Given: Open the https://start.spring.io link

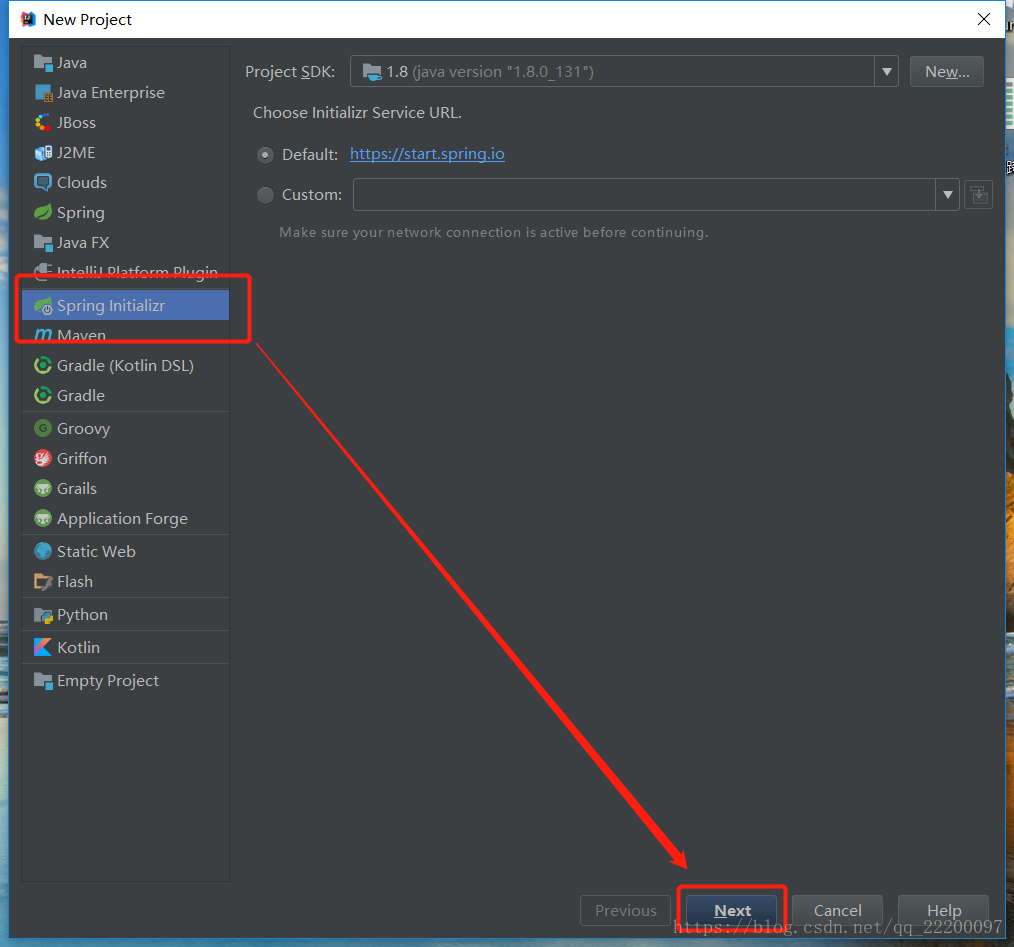Looking at the screenshot, I should pos(427,154).
